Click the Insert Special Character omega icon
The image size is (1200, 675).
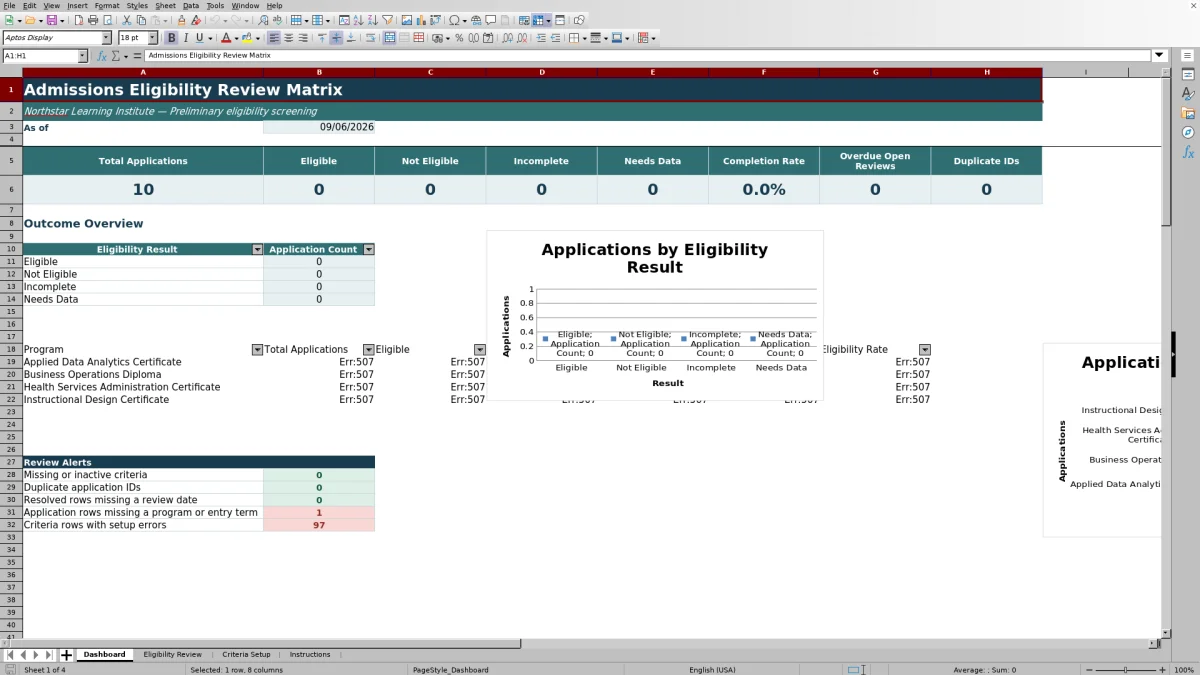pyautogui.click(x=454, y=20)
